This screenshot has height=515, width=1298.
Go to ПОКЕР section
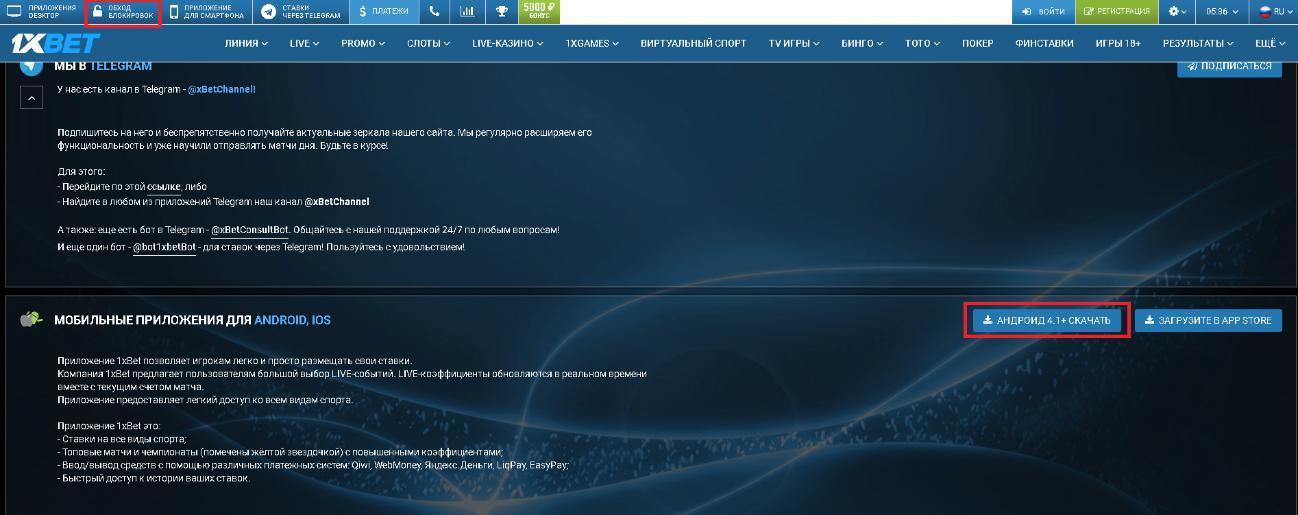pyautogui.click(x=977, y=44)
